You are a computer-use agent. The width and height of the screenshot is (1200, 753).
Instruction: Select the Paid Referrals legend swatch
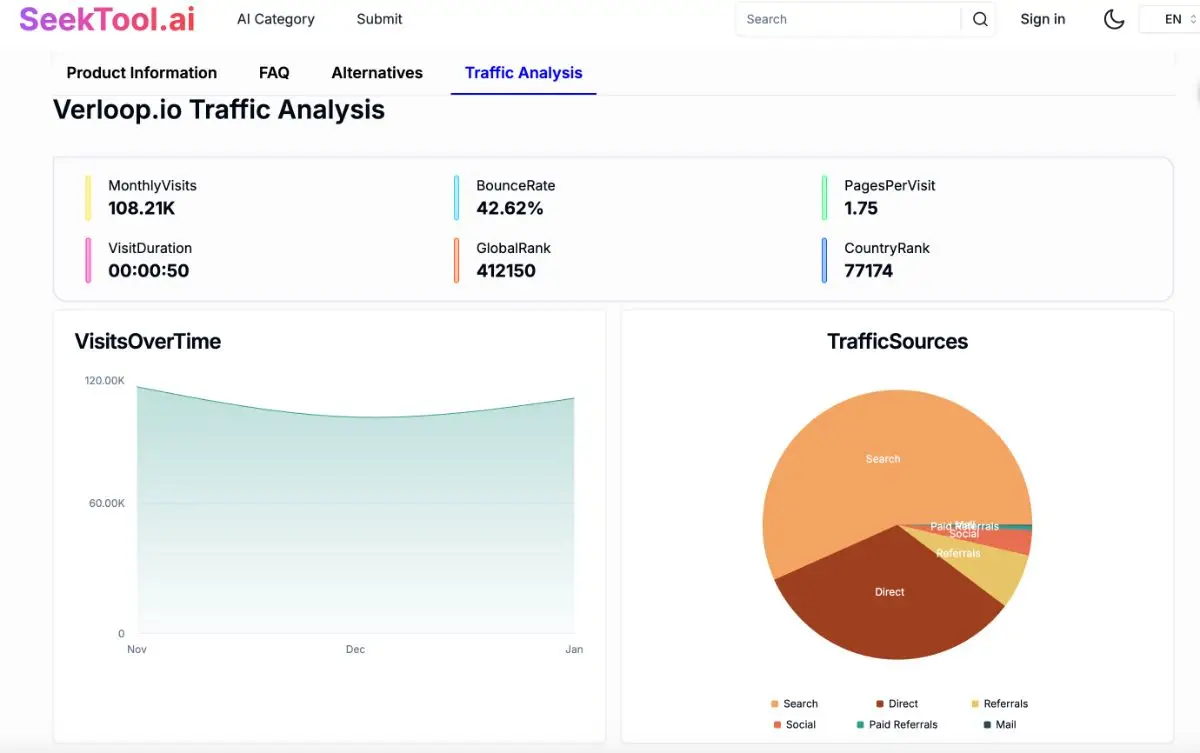(x=862, y=724)
